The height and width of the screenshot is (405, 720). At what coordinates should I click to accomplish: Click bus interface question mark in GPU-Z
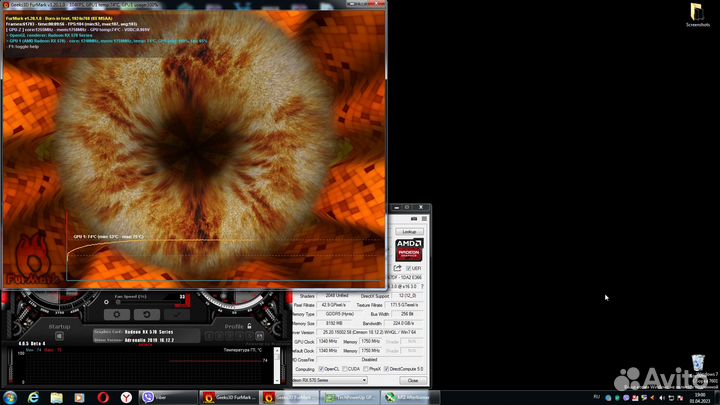422,287
